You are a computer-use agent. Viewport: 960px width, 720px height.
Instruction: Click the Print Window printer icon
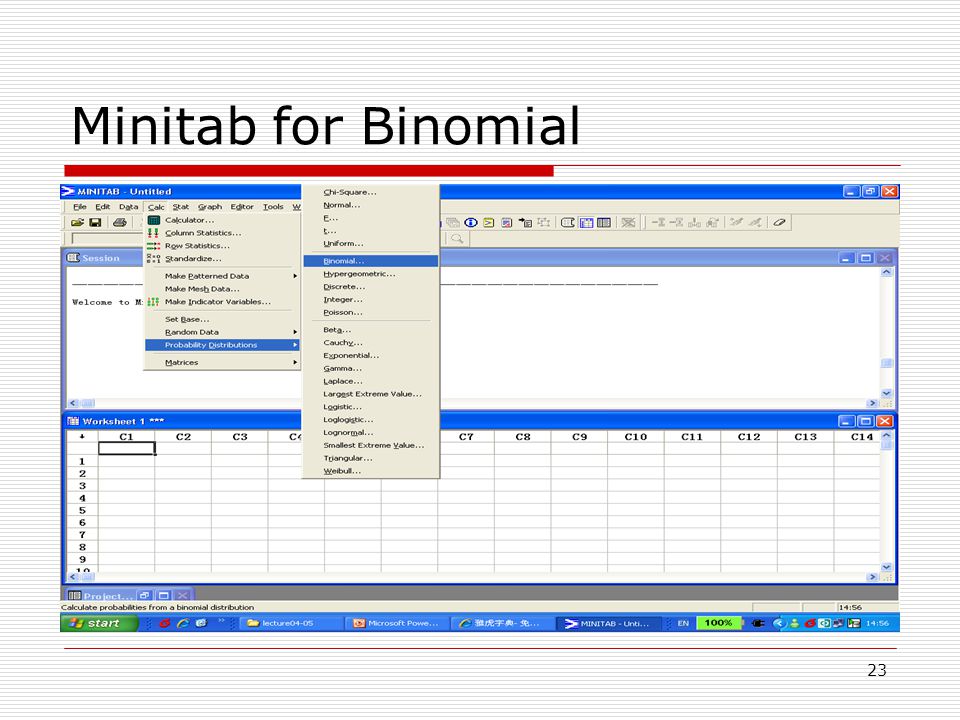click(120, 222)
